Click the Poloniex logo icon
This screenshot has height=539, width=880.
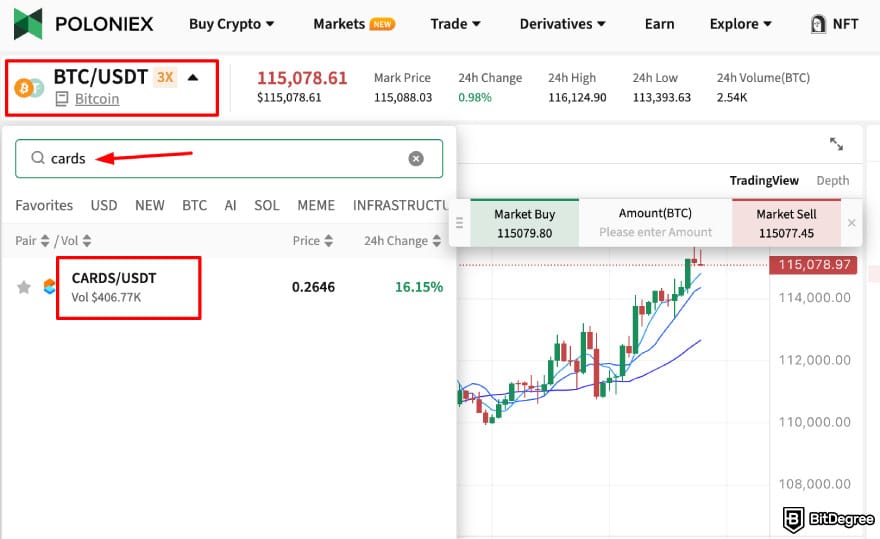(x=28, y=24)
